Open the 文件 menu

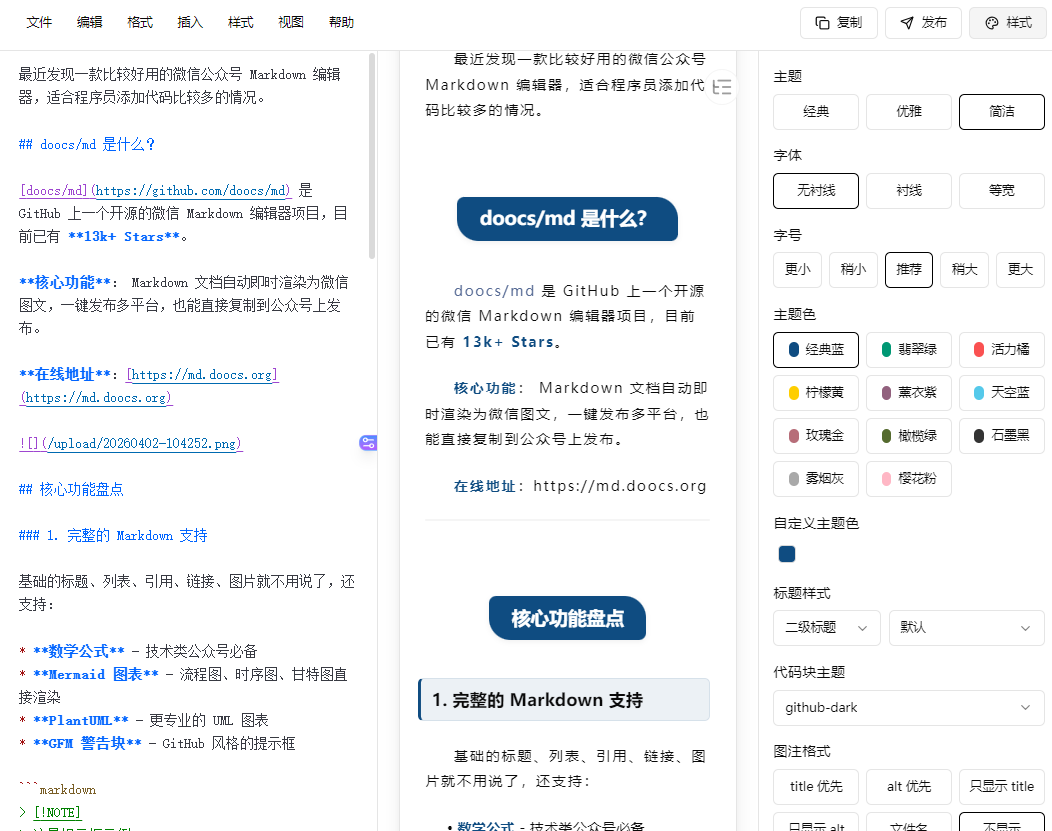pyautogui.click(x=39, y=23)
